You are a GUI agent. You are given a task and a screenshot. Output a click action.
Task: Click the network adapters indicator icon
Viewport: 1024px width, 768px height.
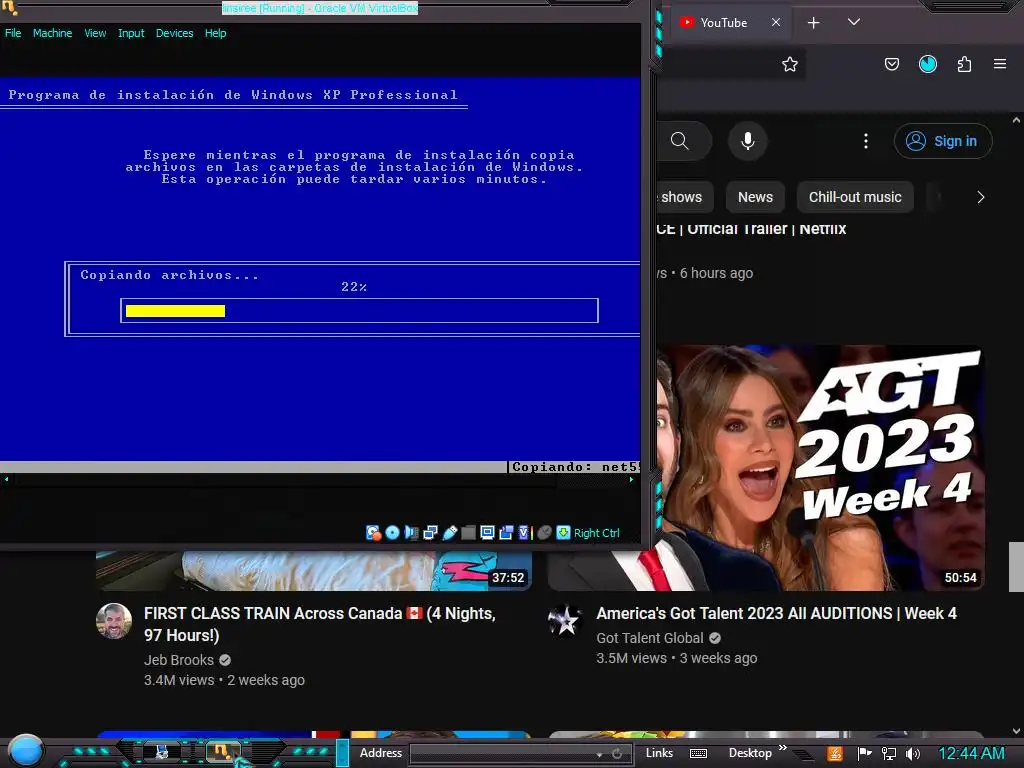(x=430, y=533)
